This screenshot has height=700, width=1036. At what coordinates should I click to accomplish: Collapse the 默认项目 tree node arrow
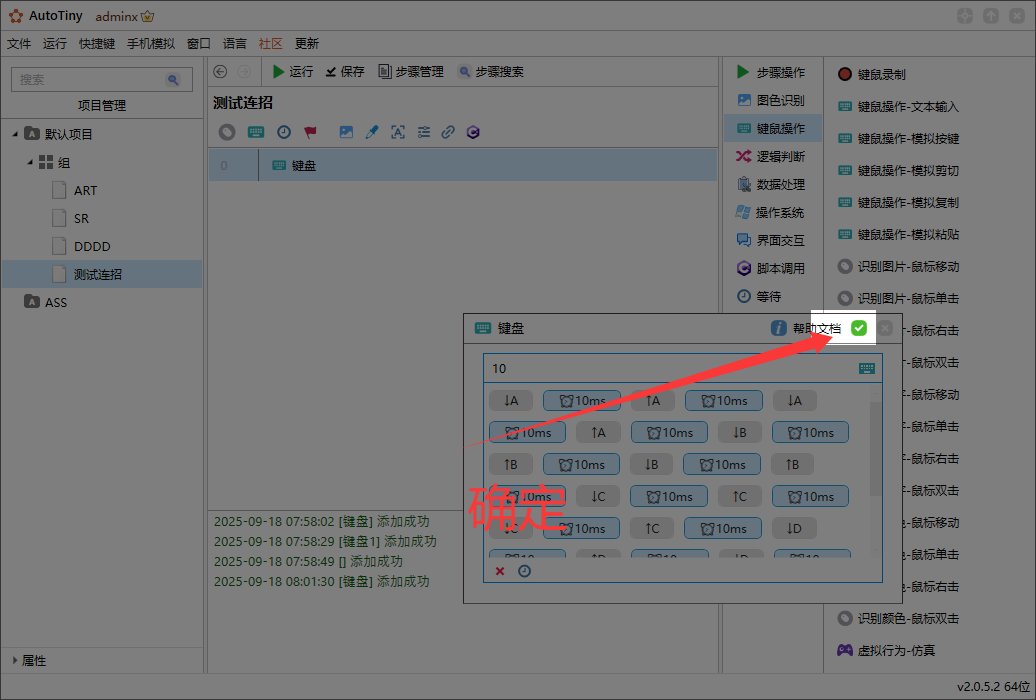[15, 134]
